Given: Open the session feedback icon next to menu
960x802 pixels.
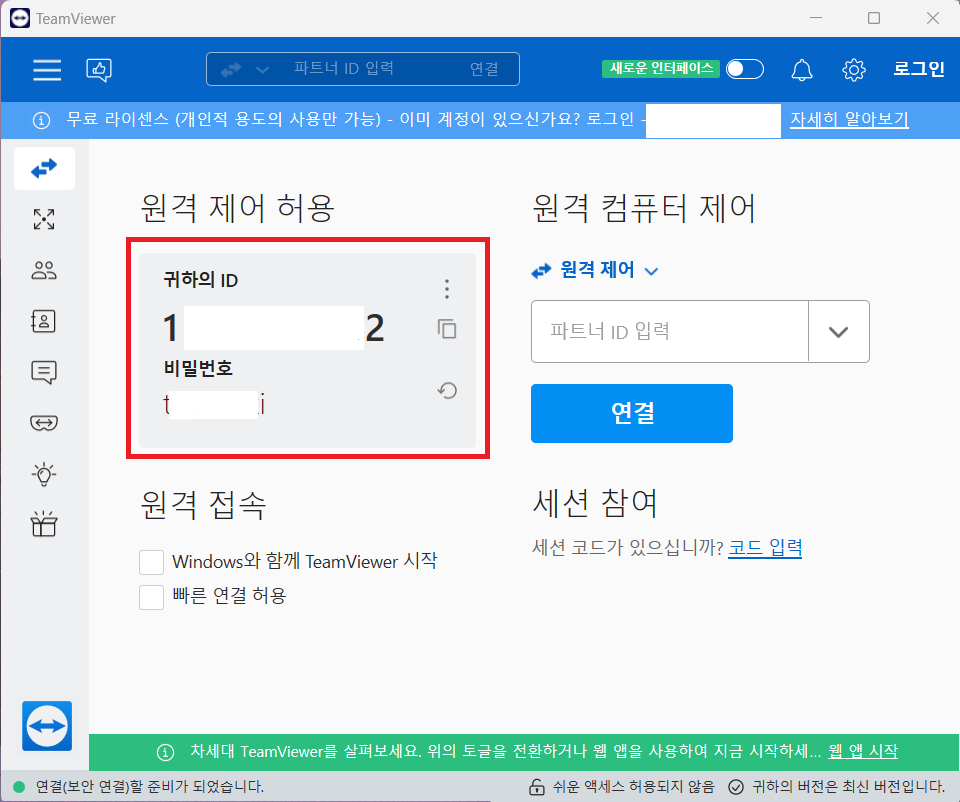Looking at the screenshot, I should tap(98, 70).
